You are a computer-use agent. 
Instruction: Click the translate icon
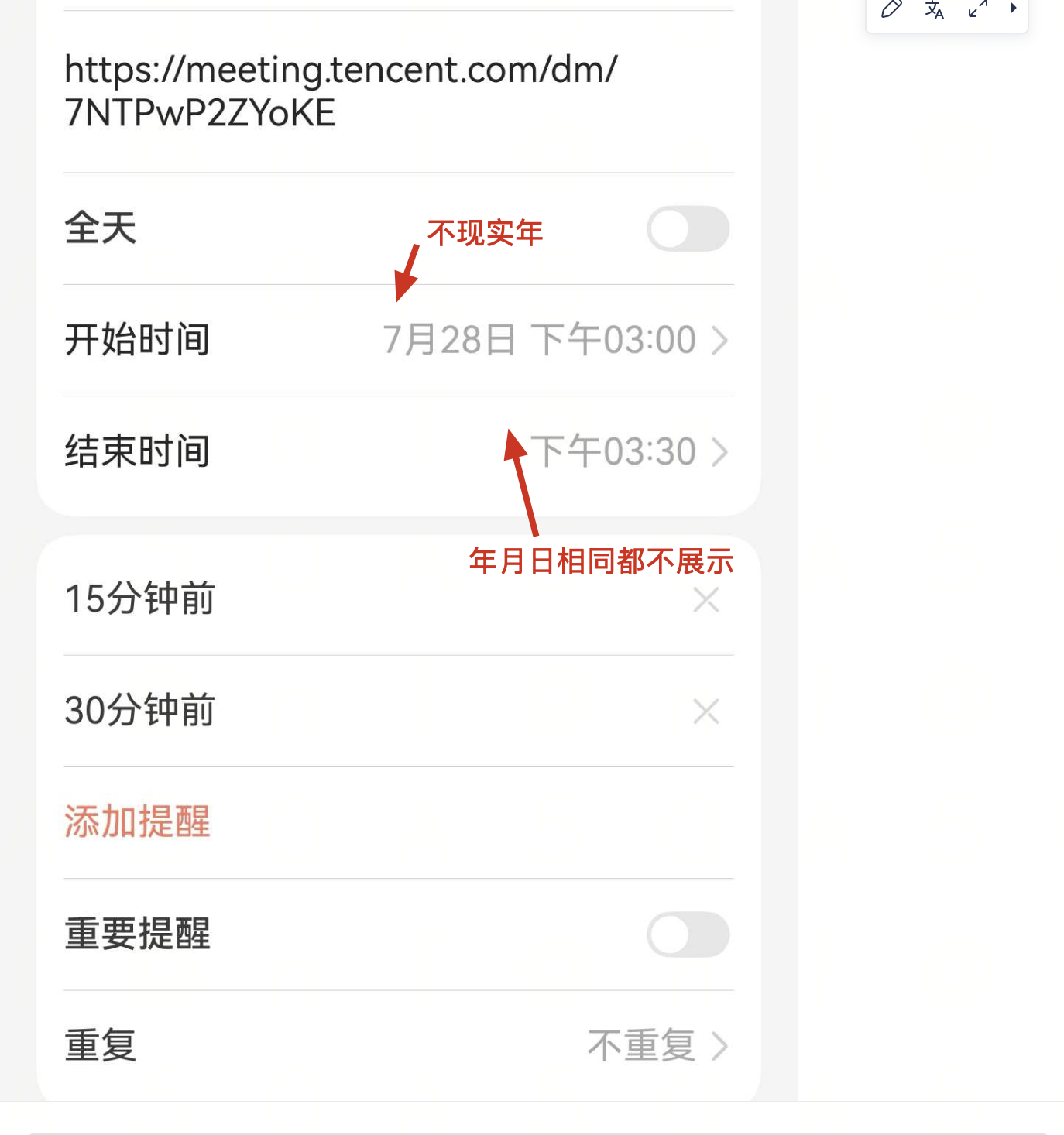click(935, 9)
